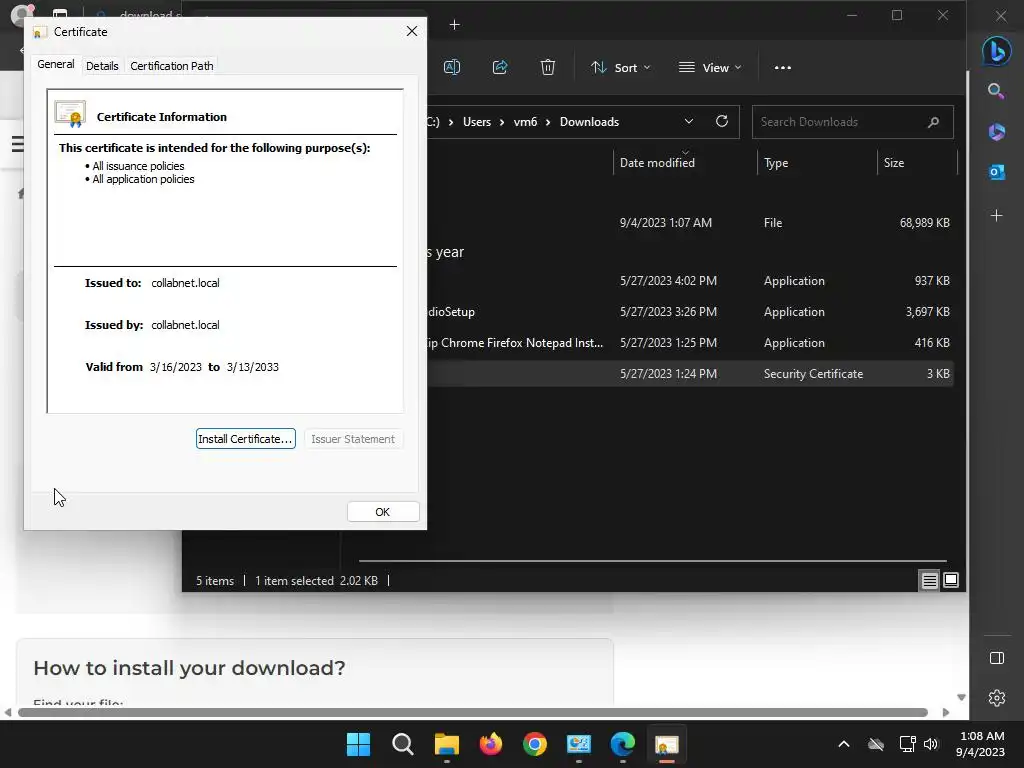Launch Firefox from the taskbar
The width and height of the screenshot is (1024, 768).
[490, 744]
